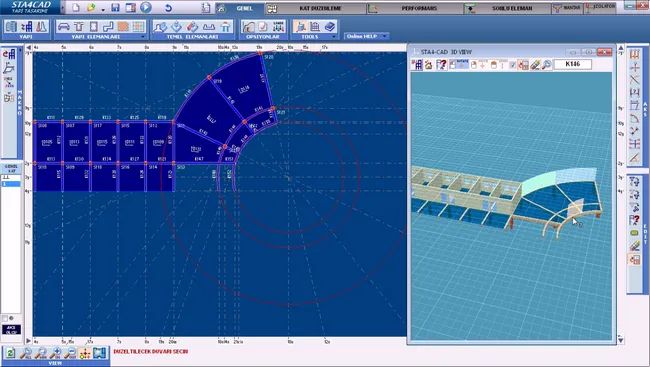Viewport: 650px width, 367px height.
Task: Click the first building icon in YAPI group
Action: [11, 27]
